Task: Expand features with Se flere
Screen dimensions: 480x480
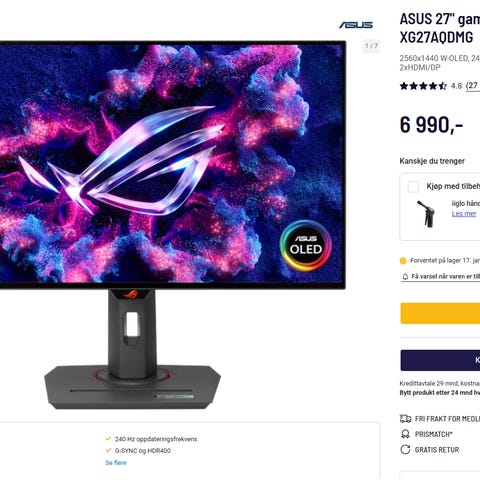Action: [x=116, y=463]
